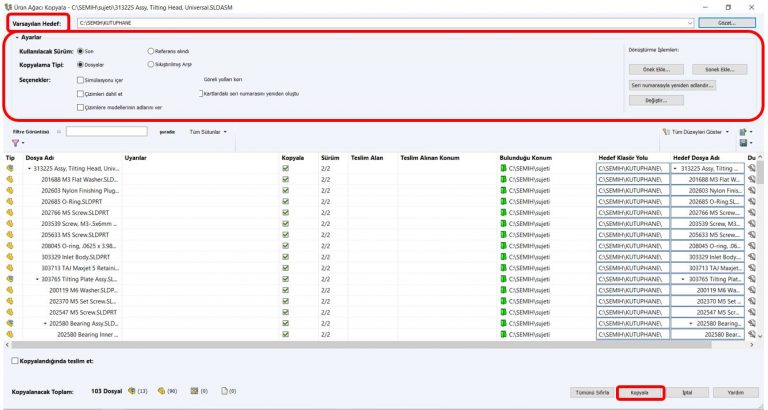Screen dimensions: 768x410
Task: Click the filter funnel icon
Action: tap(14, 144)
